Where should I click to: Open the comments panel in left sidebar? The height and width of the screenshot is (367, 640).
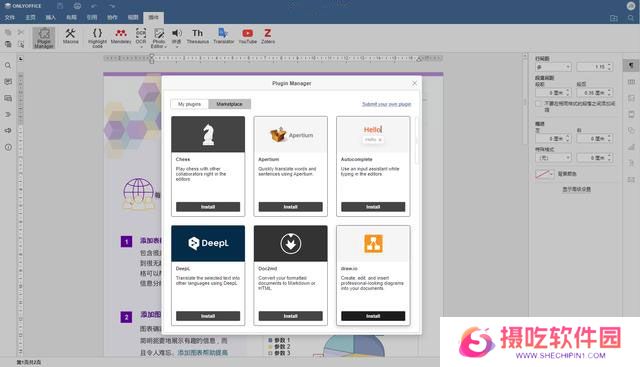click(x=8, y=82)
